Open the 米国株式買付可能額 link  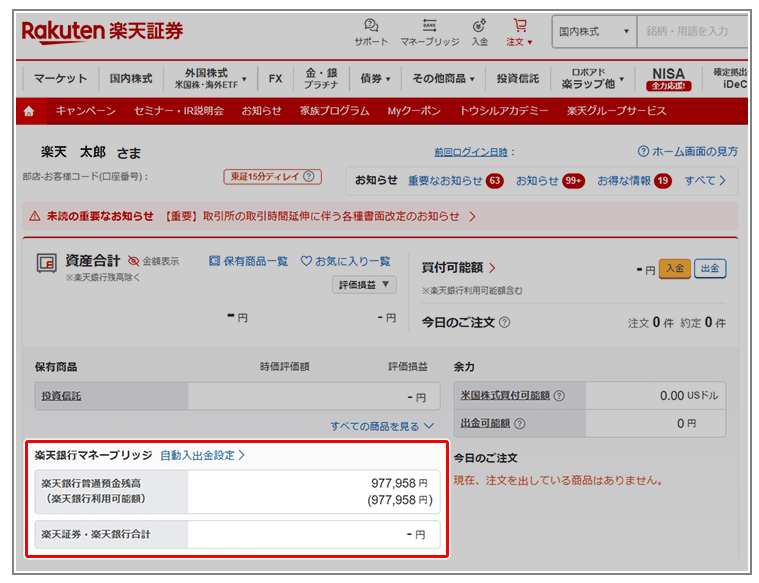click(505, 396)
